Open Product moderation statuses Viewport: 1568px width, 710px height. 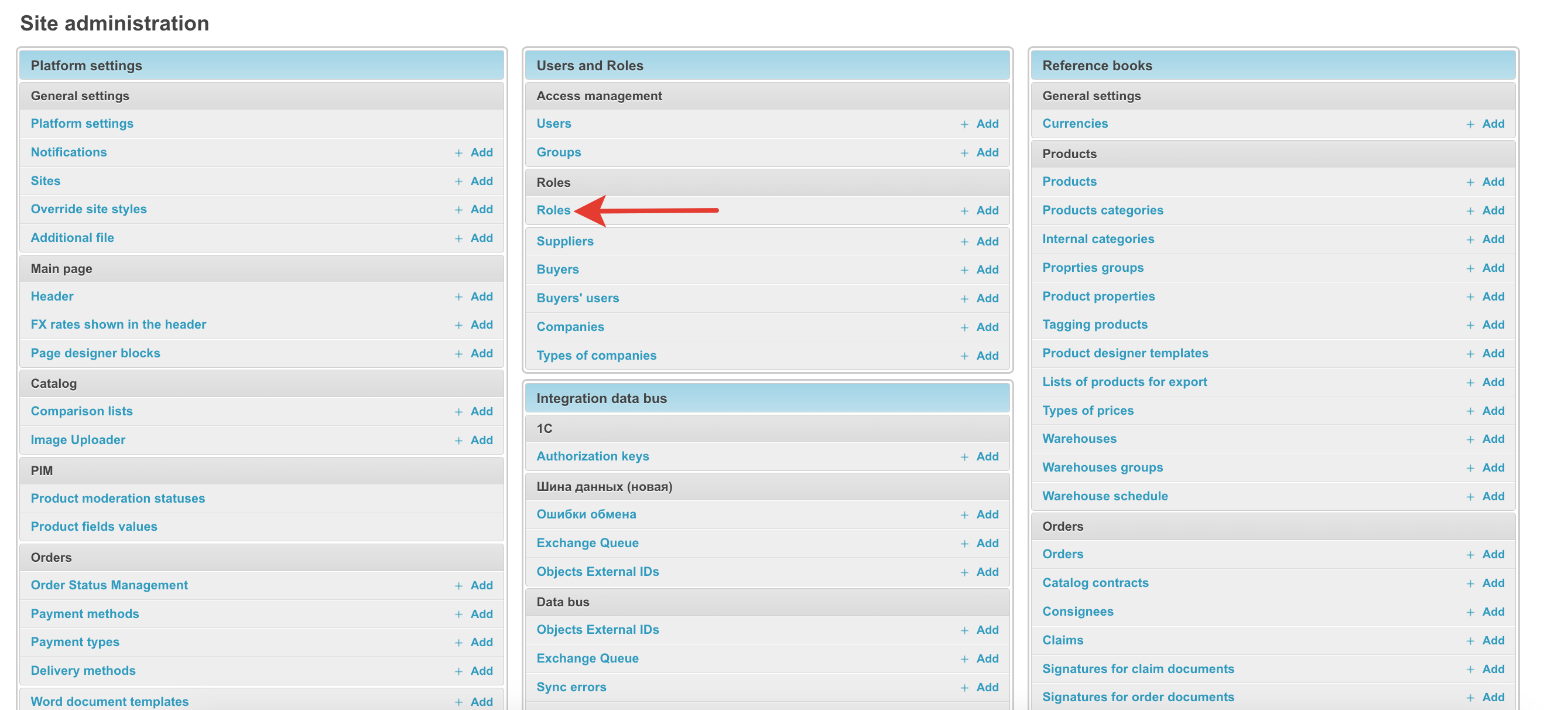[118, 498]
